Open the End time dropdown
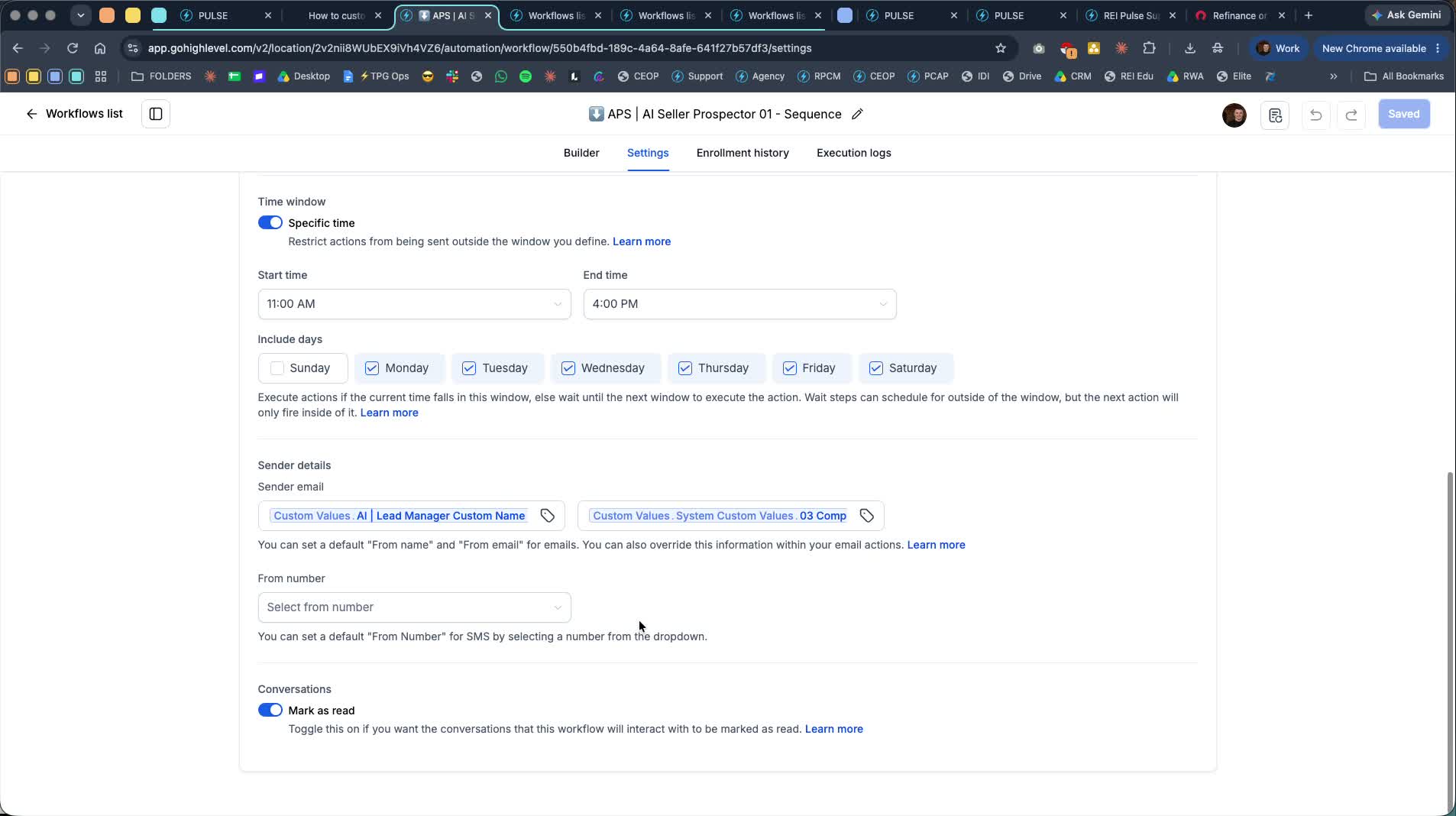Viewport: 1456px width, 816px height. tap(740, 304)
